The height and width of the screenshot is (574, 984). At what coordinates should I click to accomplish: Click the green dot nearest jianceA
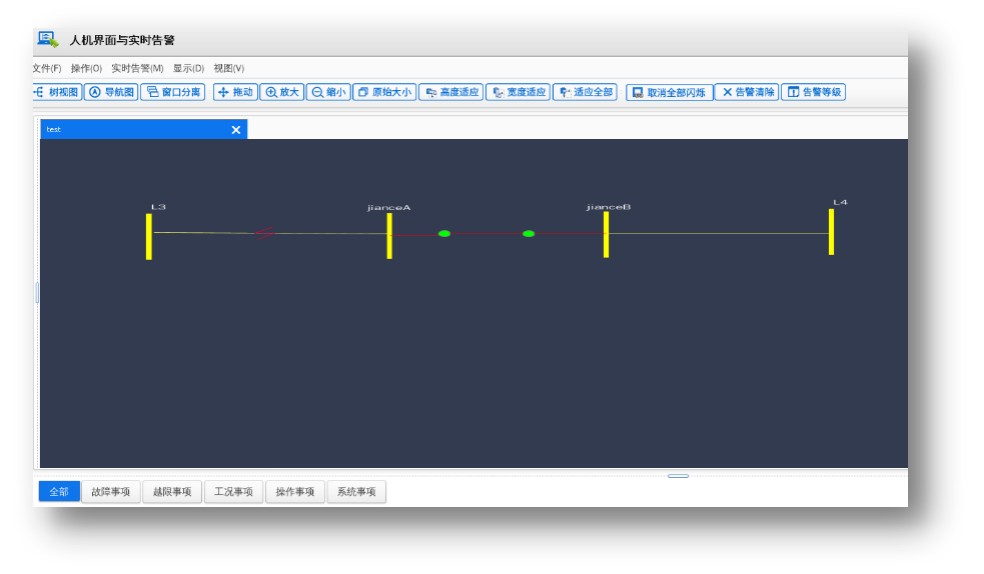(444, 233)
